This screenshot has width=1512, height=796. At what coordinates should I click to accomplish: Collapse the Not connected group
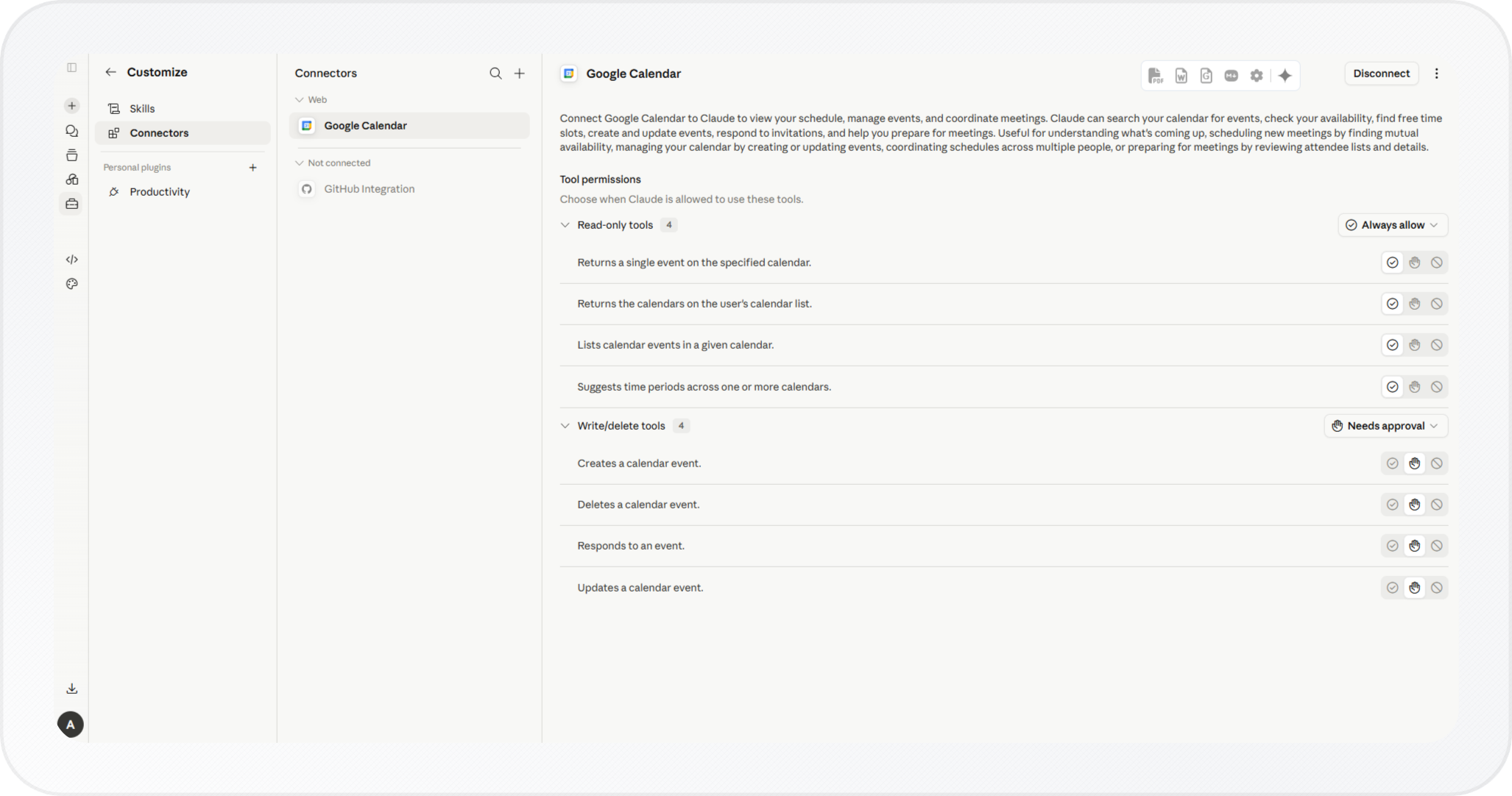(x=299, y=163)
